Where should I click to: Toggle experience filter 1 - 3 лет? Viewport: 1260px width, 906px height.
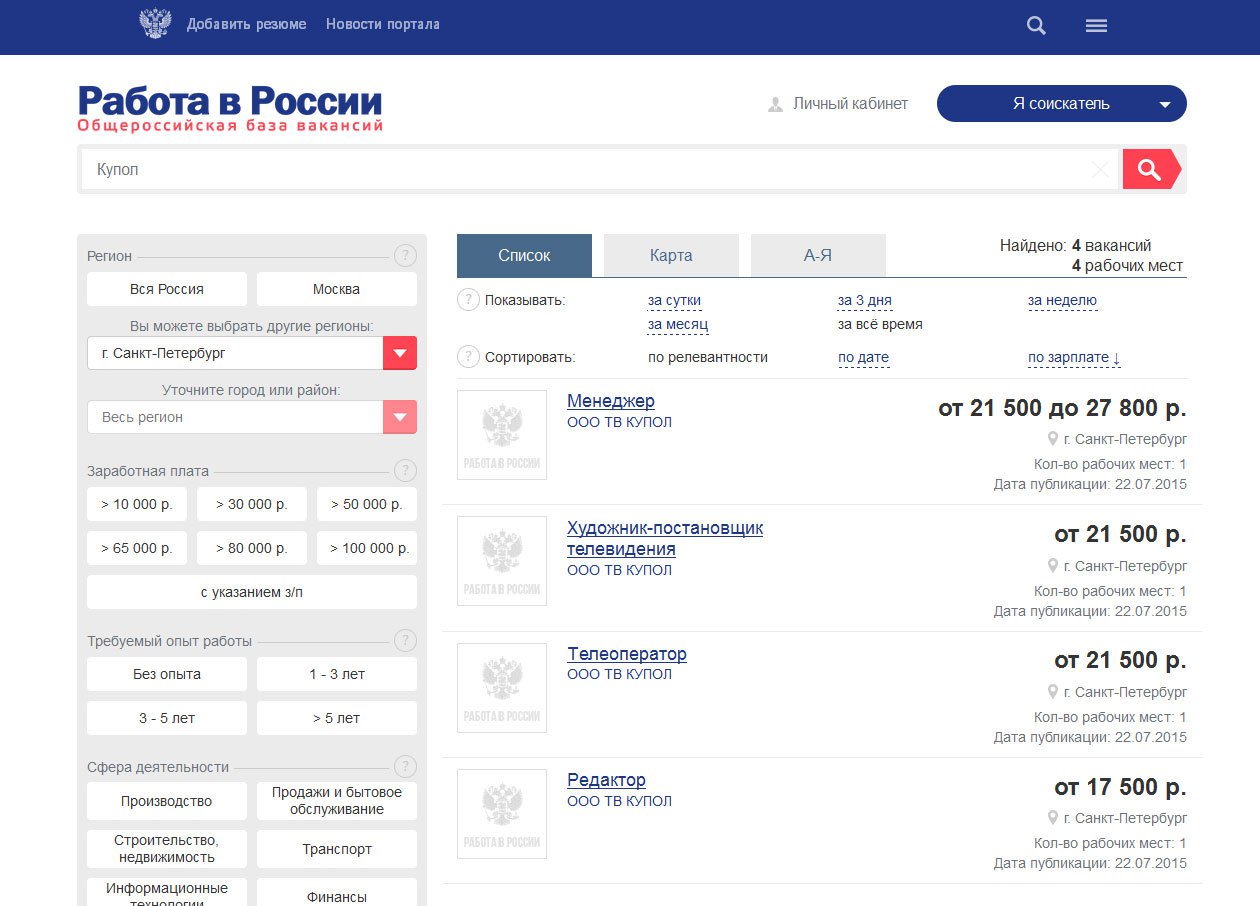pos(337,674)
